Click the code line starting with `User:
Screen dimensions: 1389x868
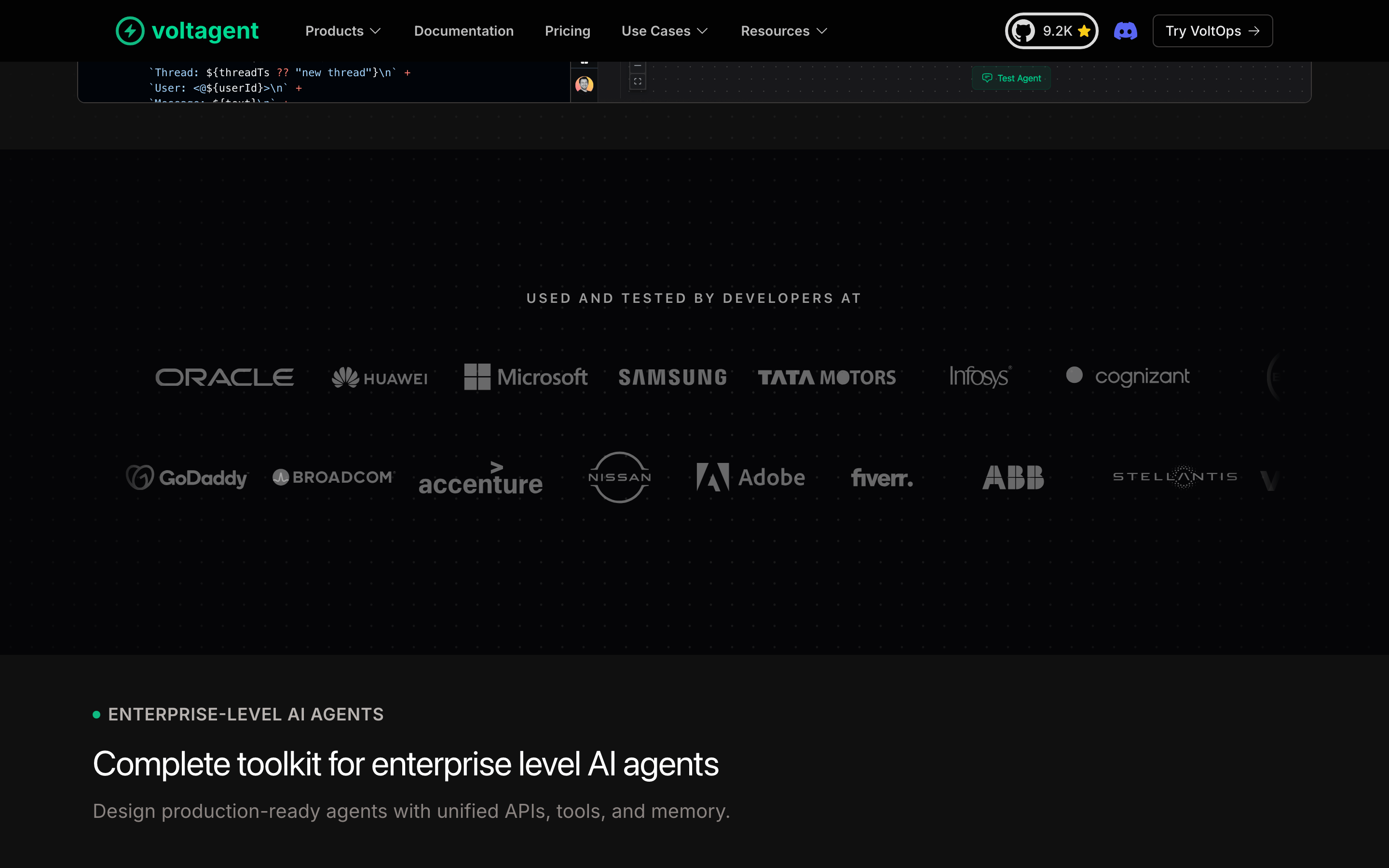[x=226, y=88]
